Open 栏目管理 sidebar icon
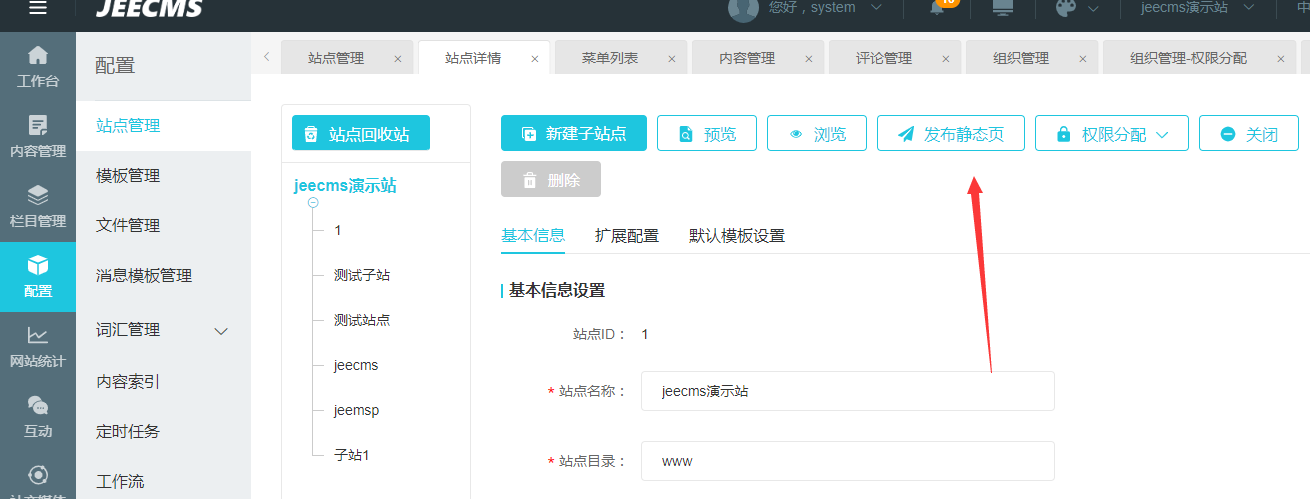 coord(37,206)
